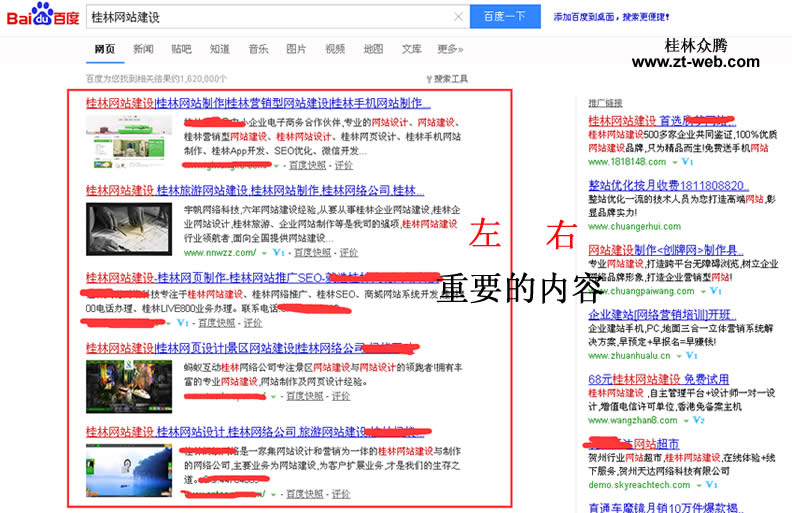Click the blue landscape thumbnail of fifth result
This screenshot has width=792, height=513.
click(x=129, y=471)
